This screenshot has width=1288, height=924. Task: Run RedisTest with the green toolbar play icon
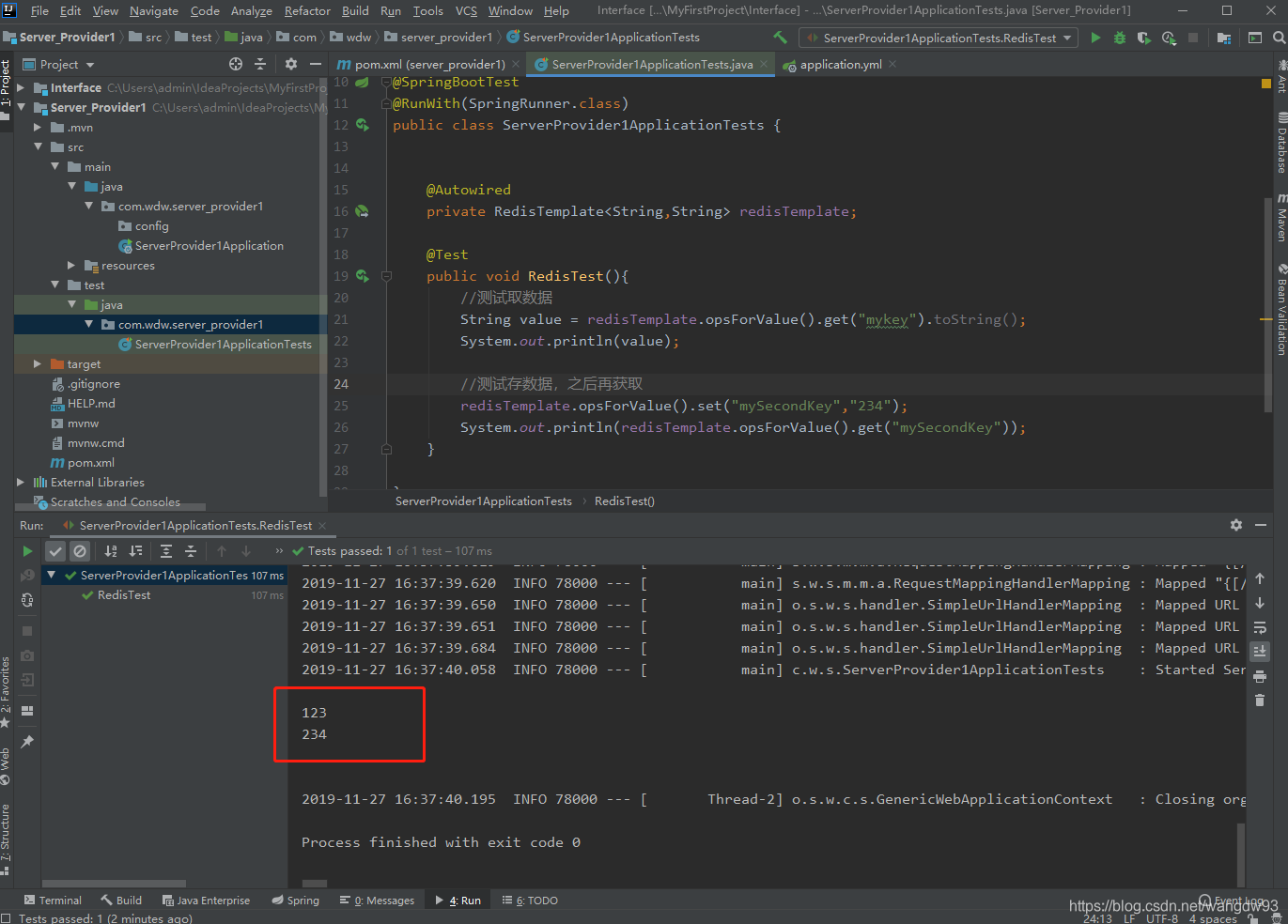coord(1095,38)
